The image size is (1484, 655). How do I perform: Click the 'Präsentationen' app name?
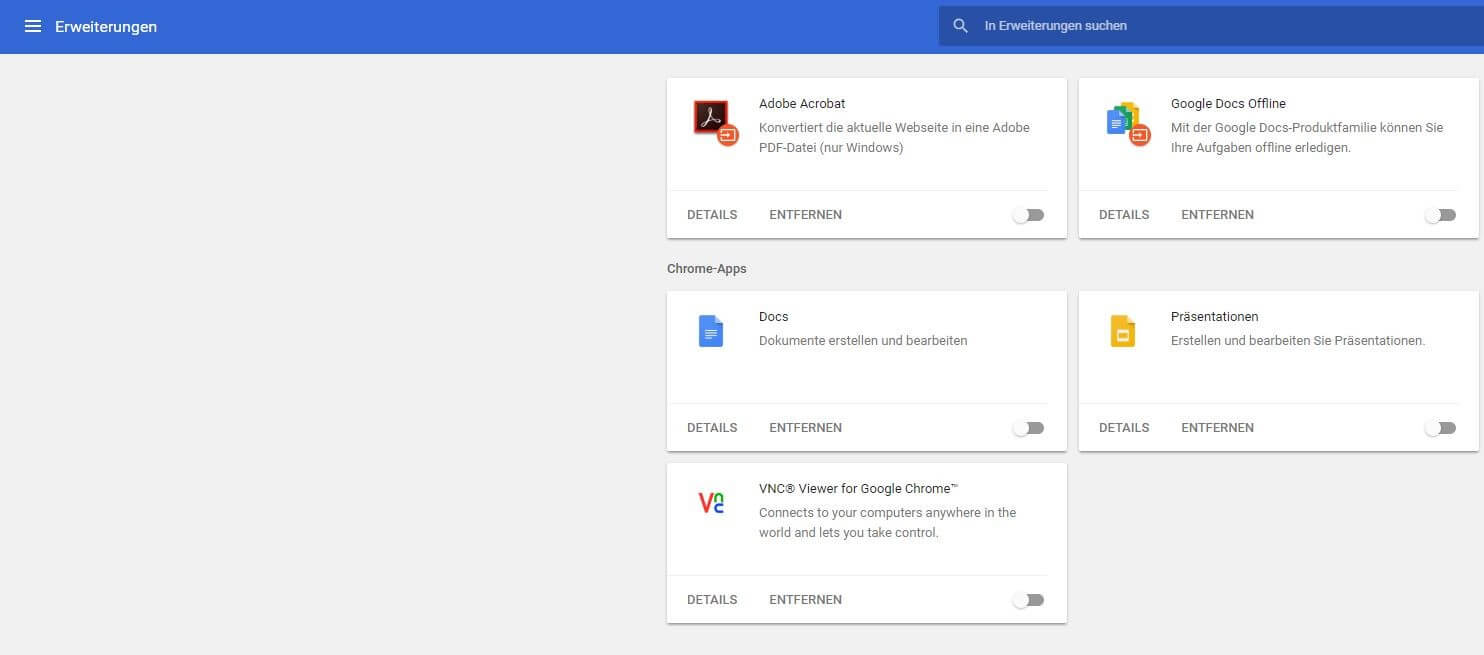pyautogui.click(x=1214, y=317)
